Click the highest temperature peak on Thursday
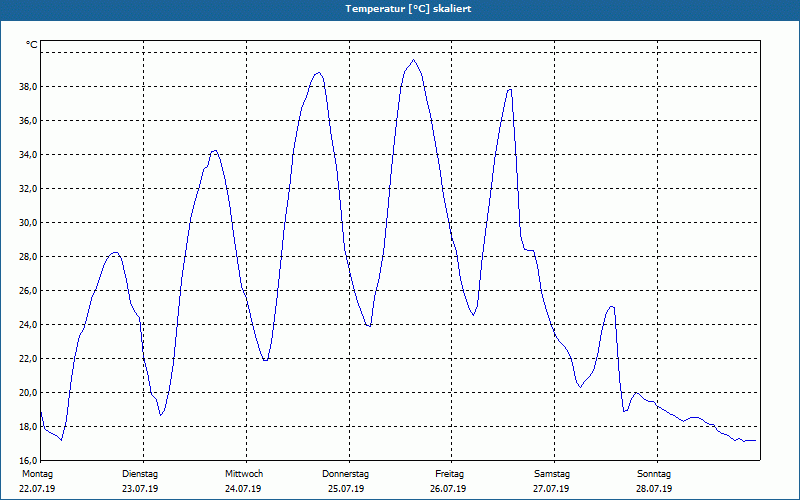Screen dimensions: 800x500 point(413,60)
